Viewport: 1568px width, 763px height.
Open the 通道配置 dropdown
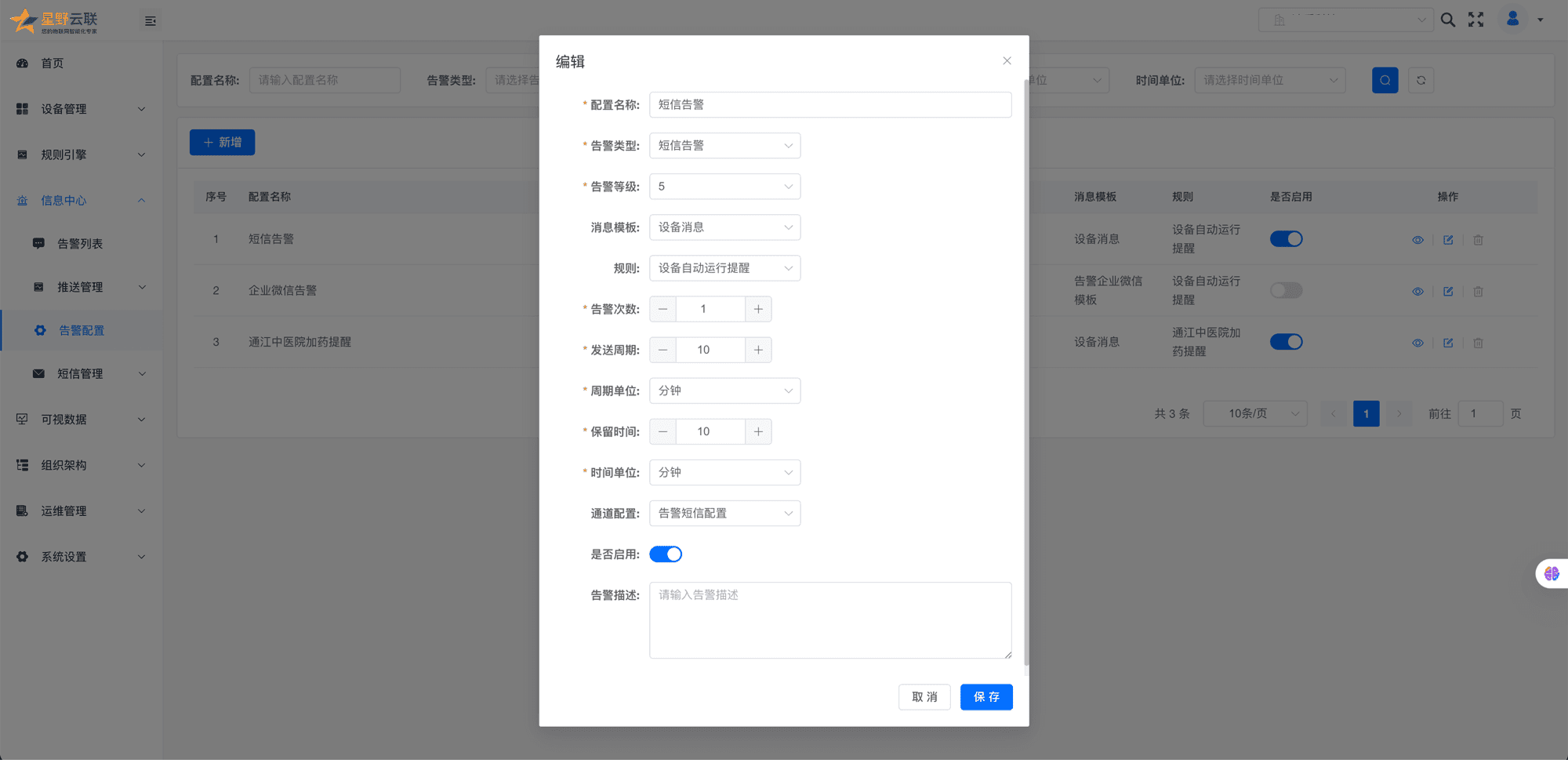724,514
